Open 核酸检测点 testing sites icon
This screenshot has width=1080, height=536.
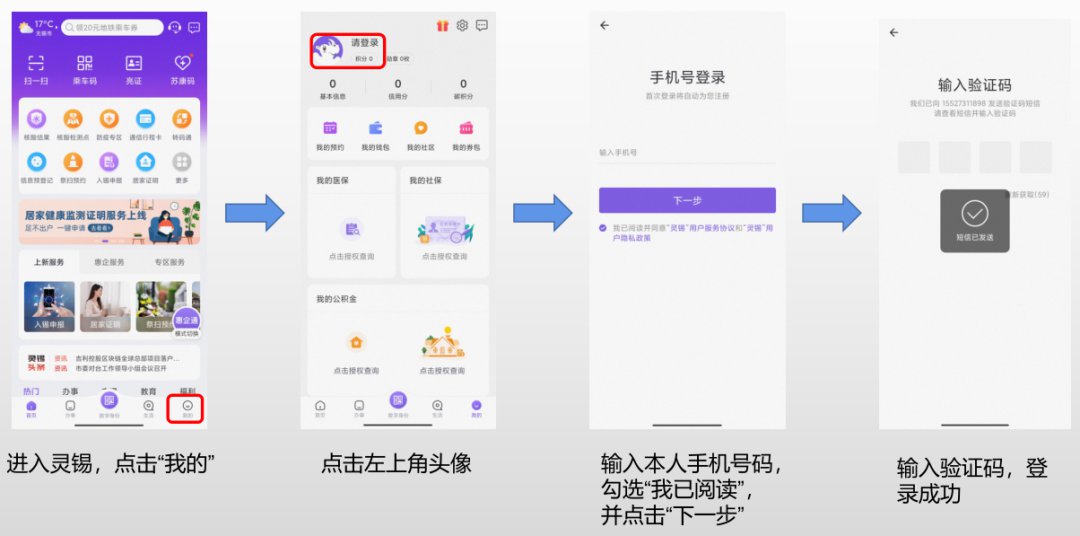tap(73, 119)
